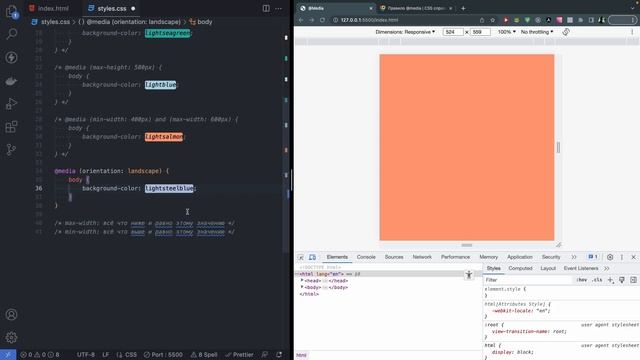Click the feedback icon in status bar
This screenshot has height=360, width=640.
click(x=265, y=355)
